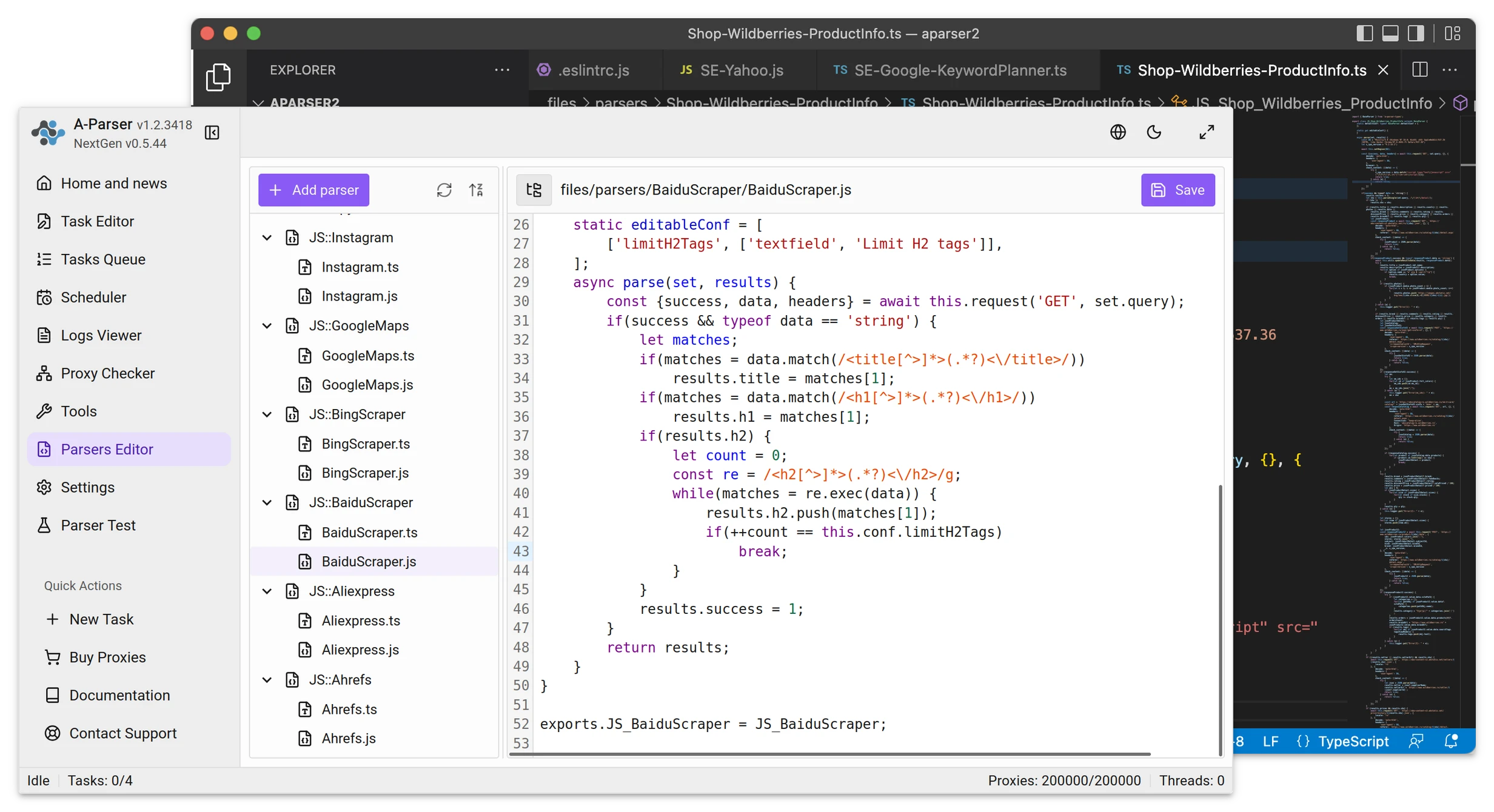The height and width of the screenshot is (812, 1494).
Task: Toggle VS Code secondary side bar
Action: [x=1416, y=33]
